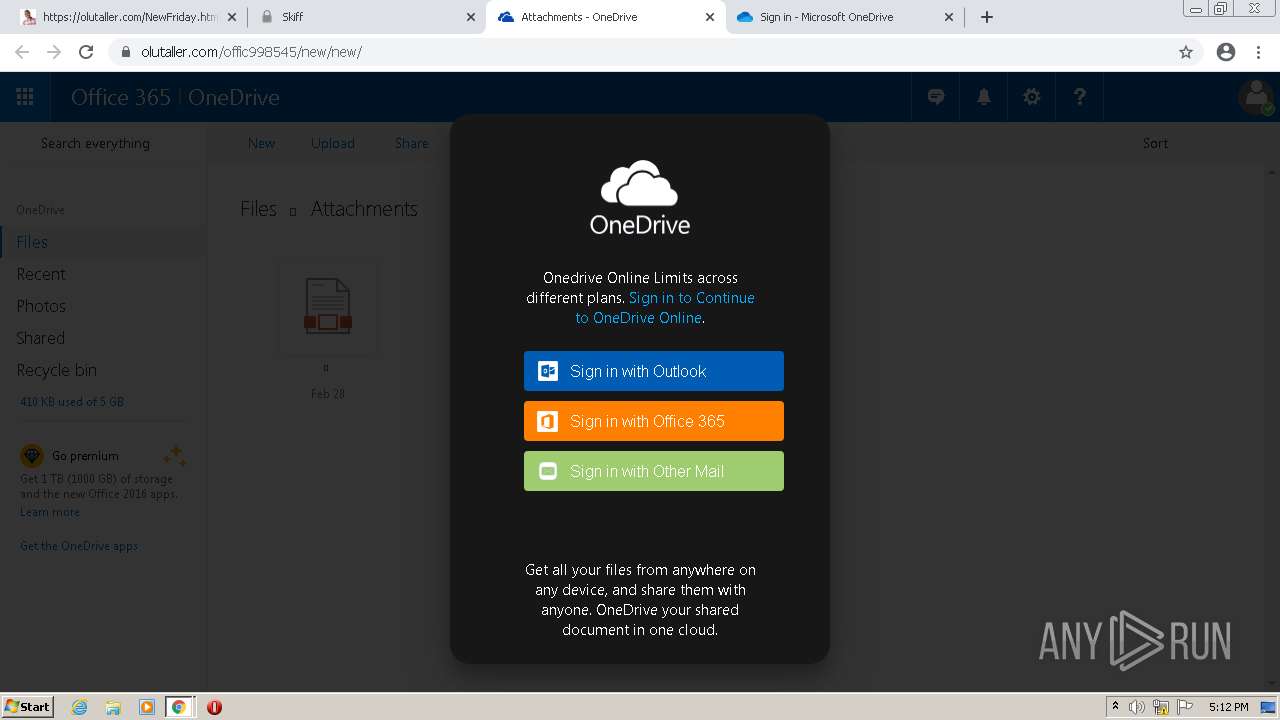Screen dimensions: 1280x720
Task: Click the volume speaker tray icon
Action: (x=1137, y=707)
